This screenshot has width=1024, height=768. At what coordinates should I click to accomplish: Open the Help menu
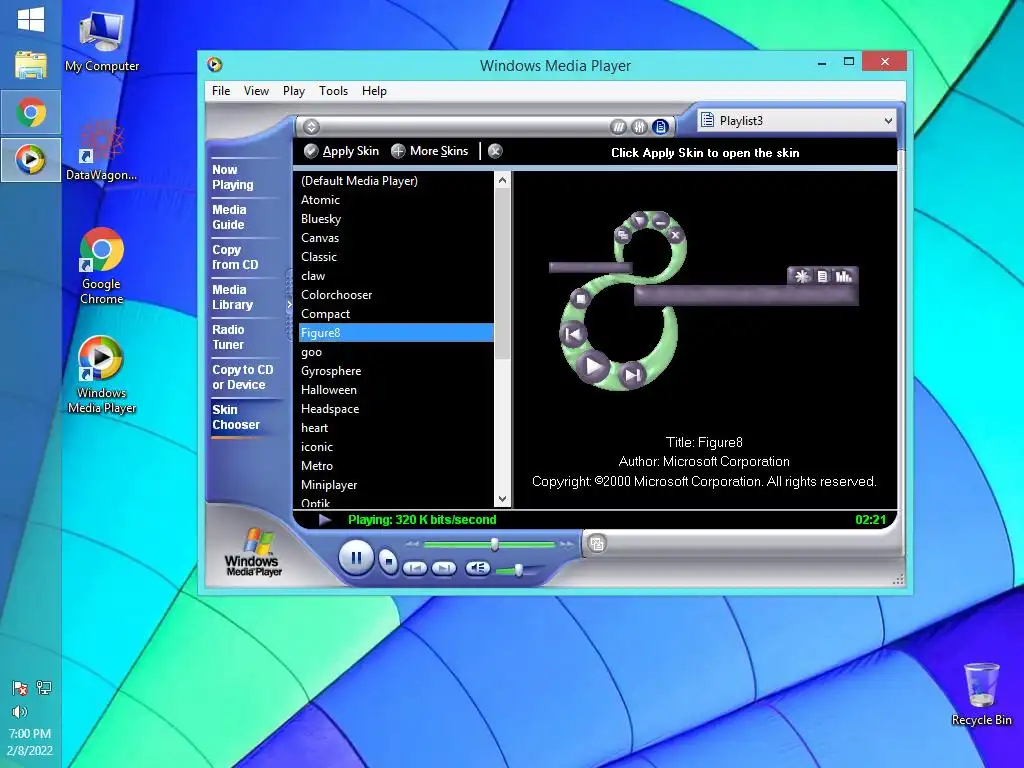(x=374, y=91)
